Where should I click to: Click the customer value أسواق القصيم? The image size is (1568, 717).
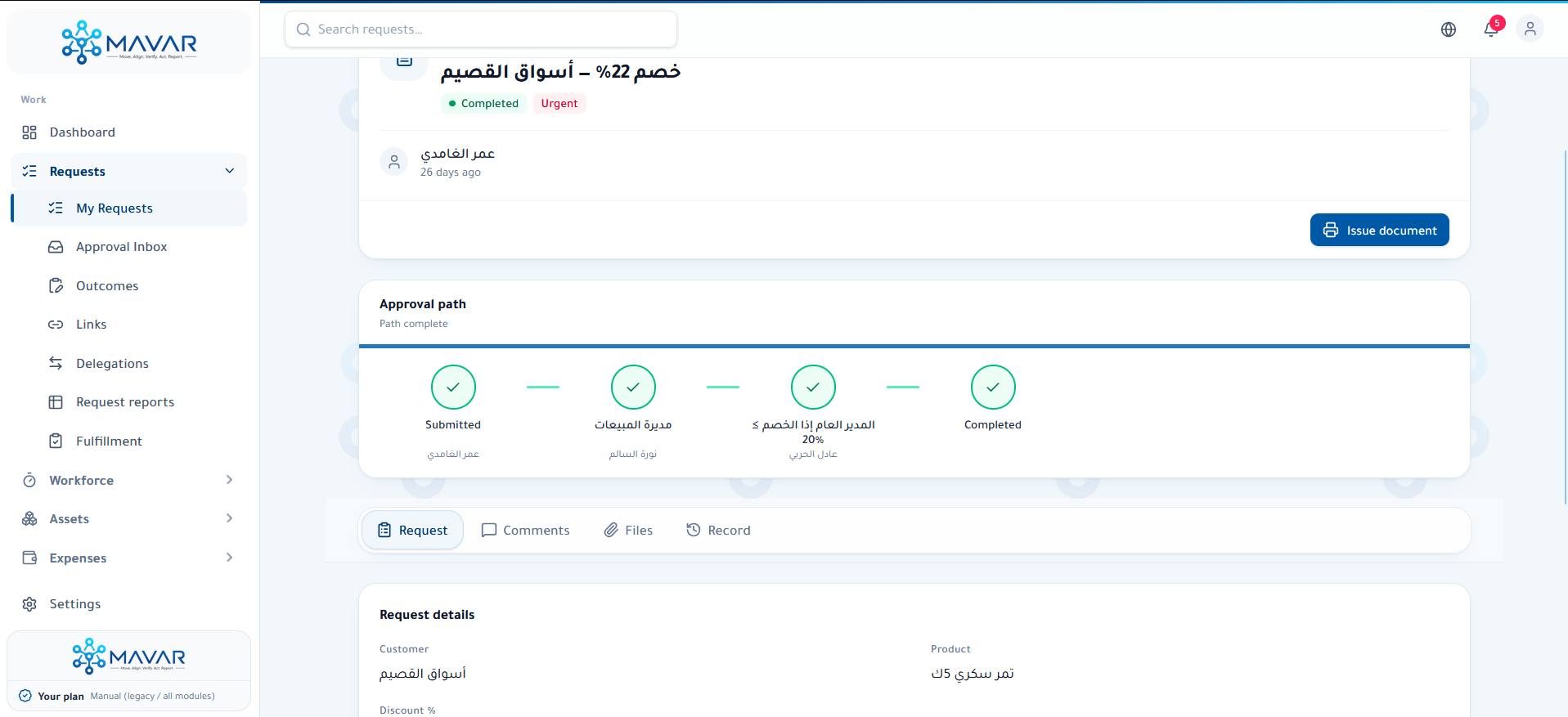coord(423,674)
